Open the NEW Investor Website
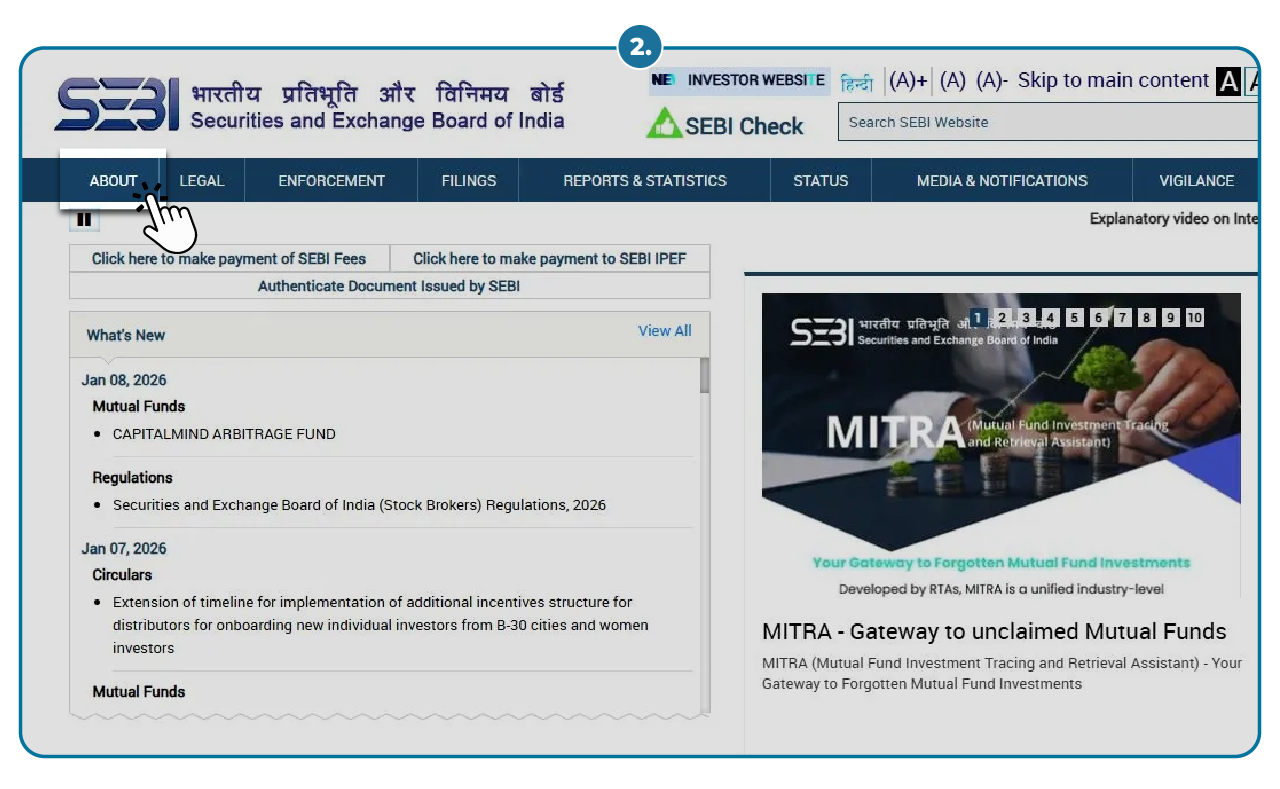Screen dimensions: 1280x789 [x=739, y=81]
